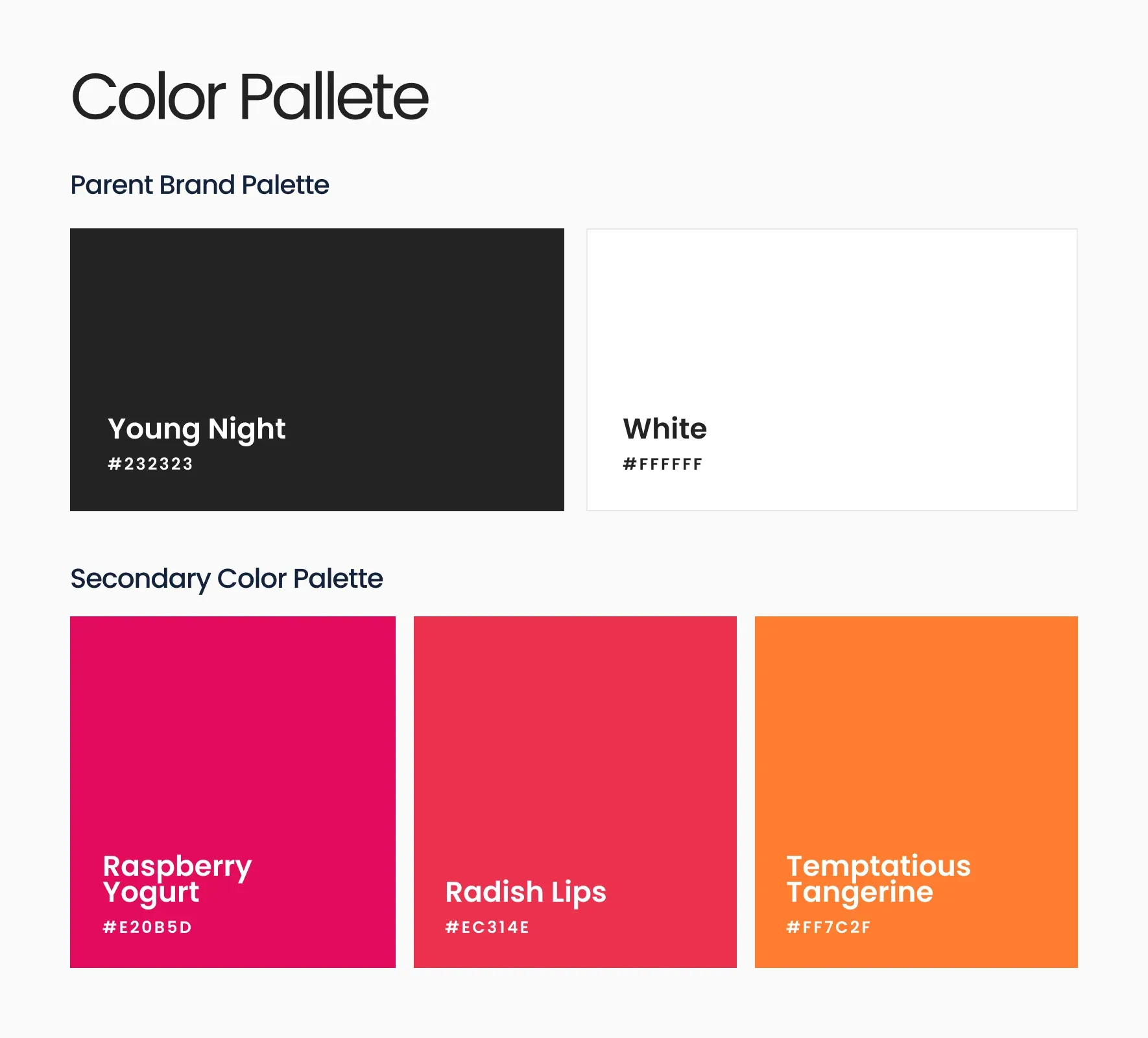
Task: Click the Raspberry Yogurt label text
Action: (x=177, y=880)
